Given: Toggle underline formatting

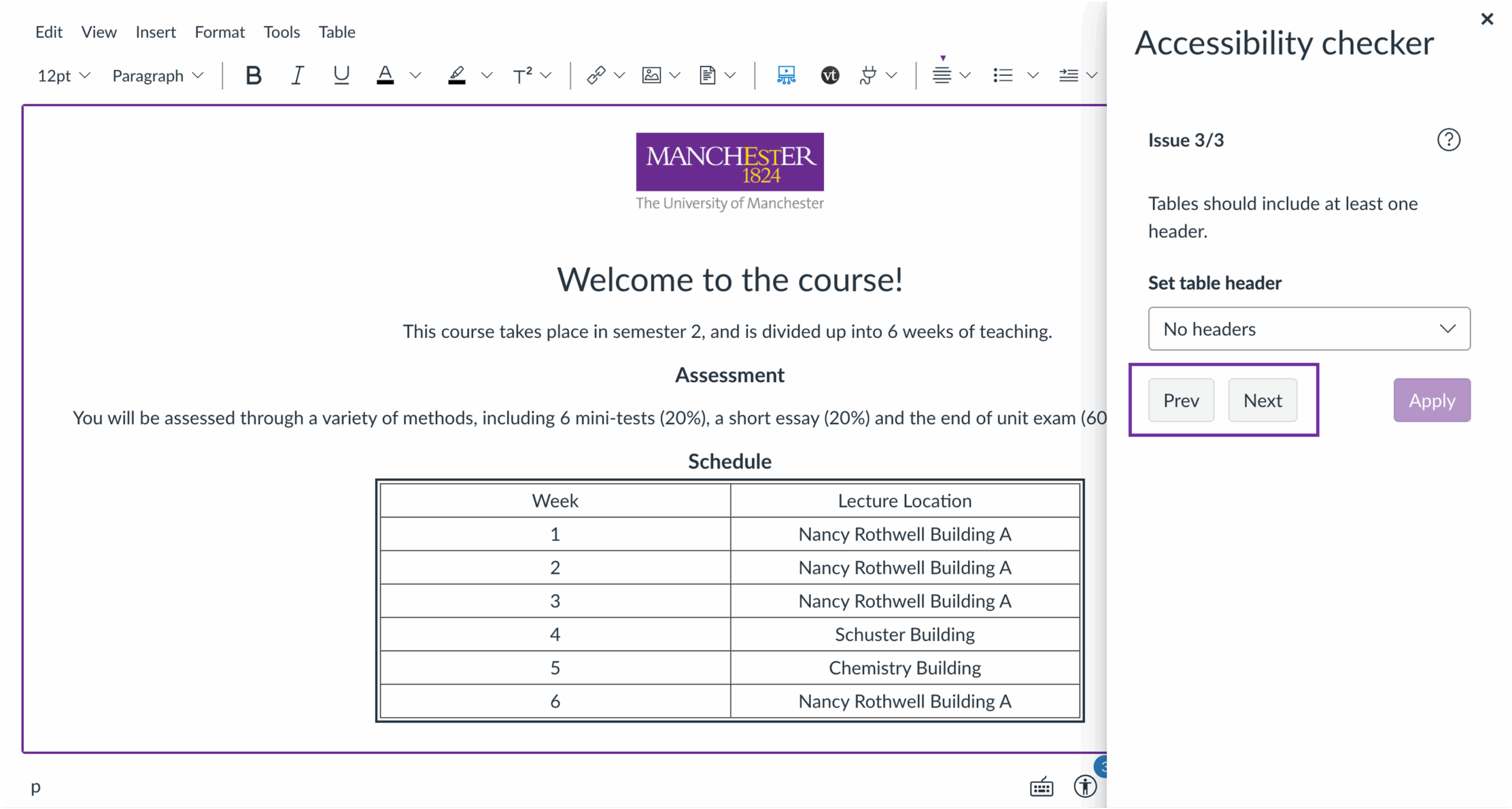Looking at the screenshot, I should pos(341,75).
